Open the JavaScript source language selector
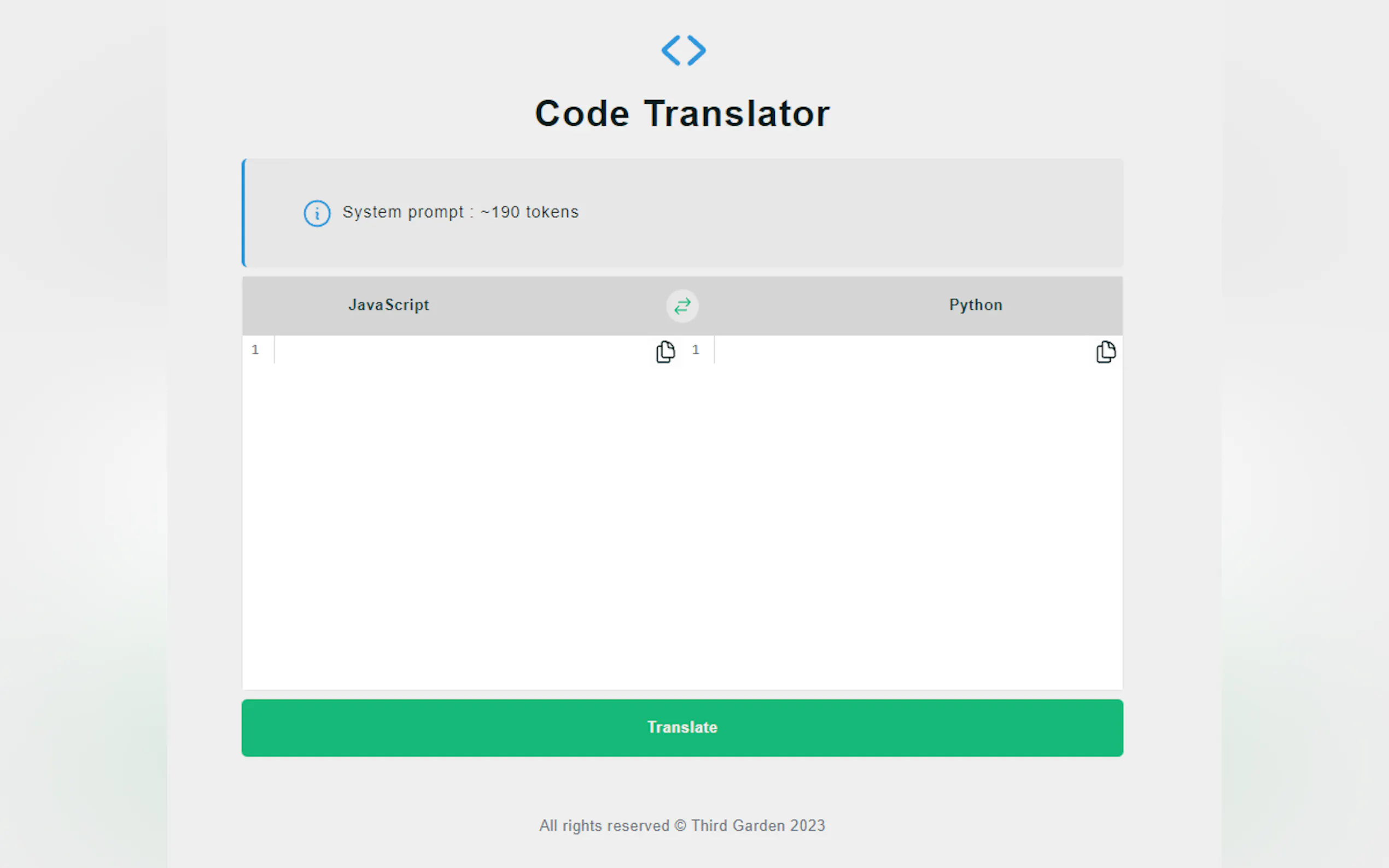Screen dimensions: 1389x868 point(389,305)
